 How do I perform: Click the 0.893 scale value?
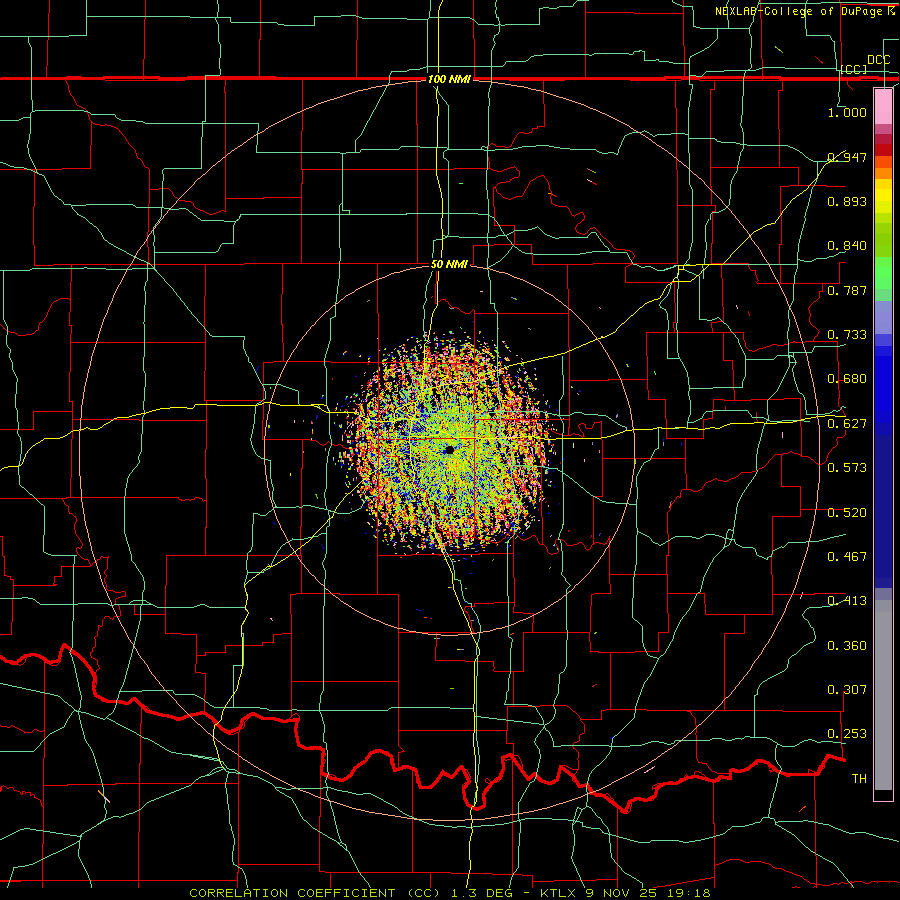pos(847,201)
